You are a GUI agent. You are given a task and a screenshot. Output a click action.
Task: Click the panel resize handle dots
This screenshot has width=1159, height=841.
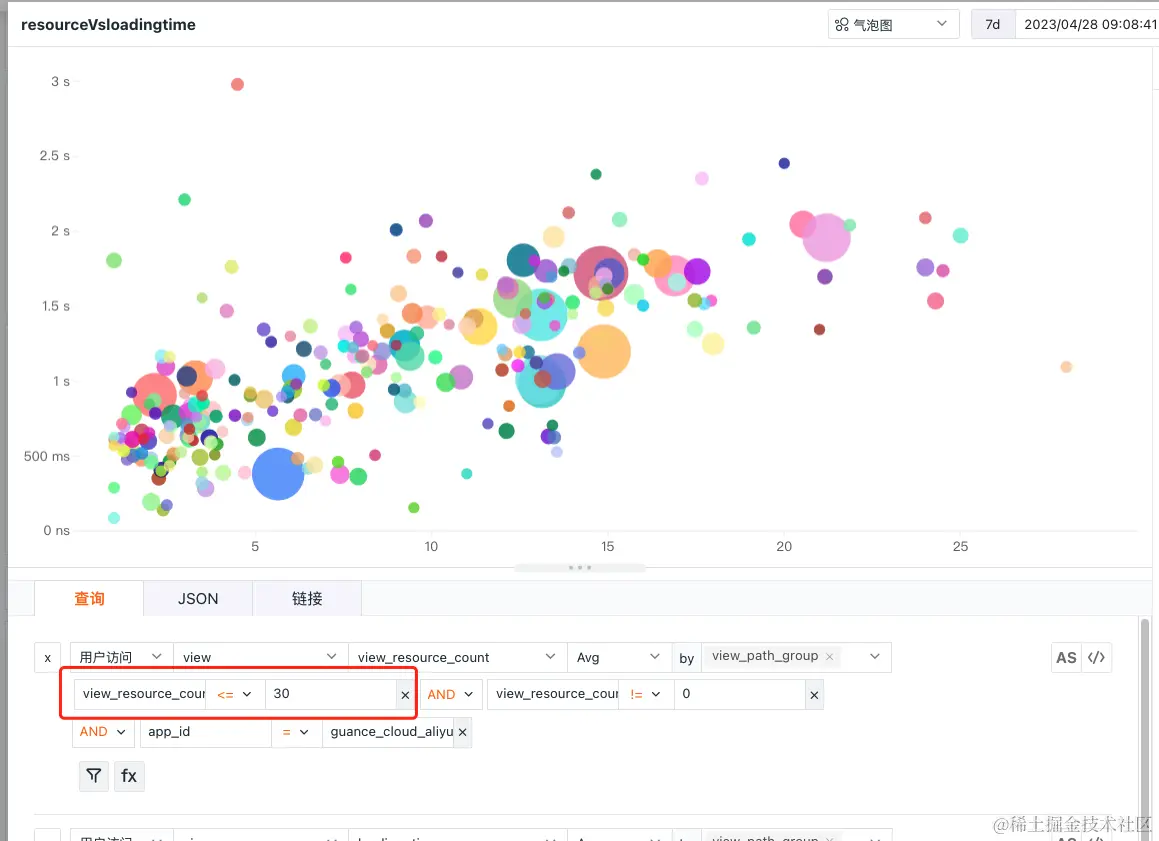pos(580,568)
